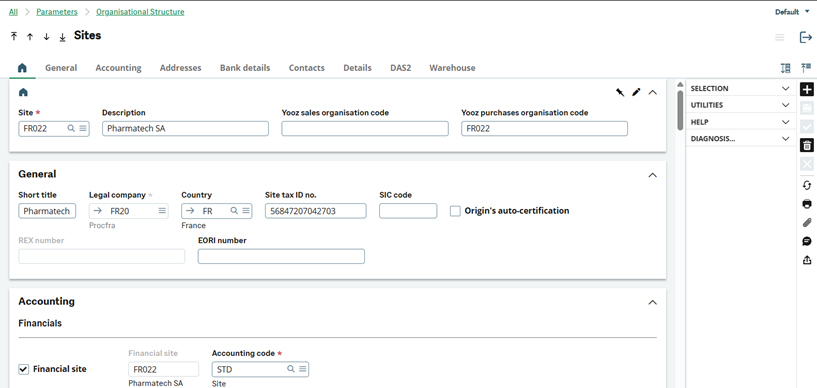Image resolution: width=817 pixels, height=388 pixels.
Task: Click Yooz sales organisation code field
Action: coord(365,129)
